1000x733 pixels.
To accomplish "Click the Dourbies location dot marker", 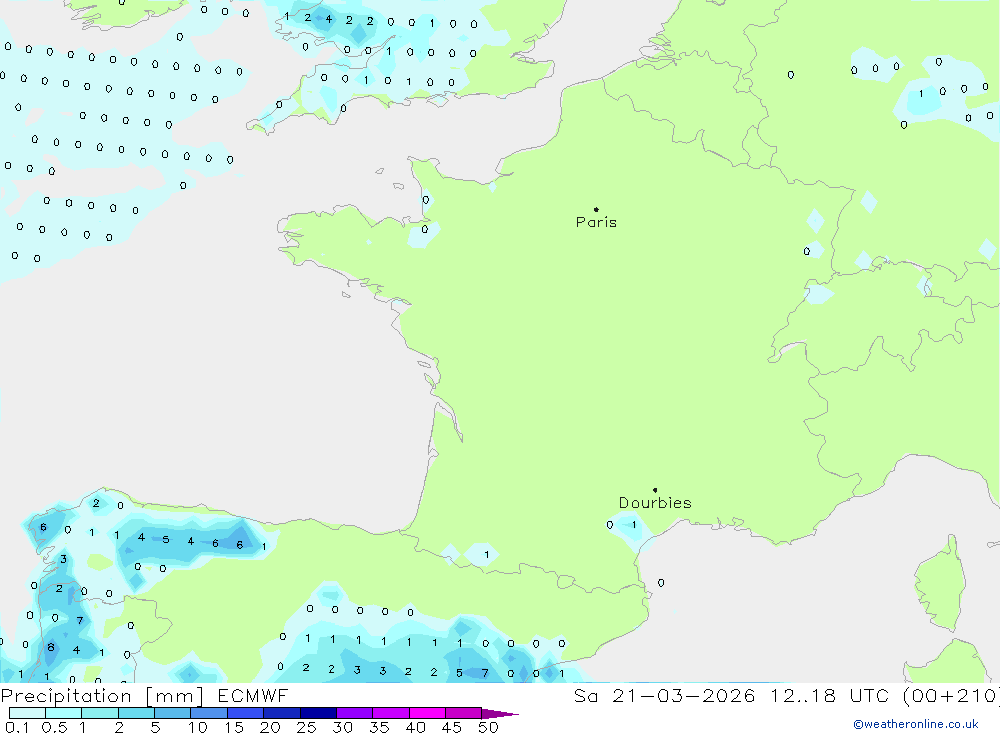I will [655, 490].
